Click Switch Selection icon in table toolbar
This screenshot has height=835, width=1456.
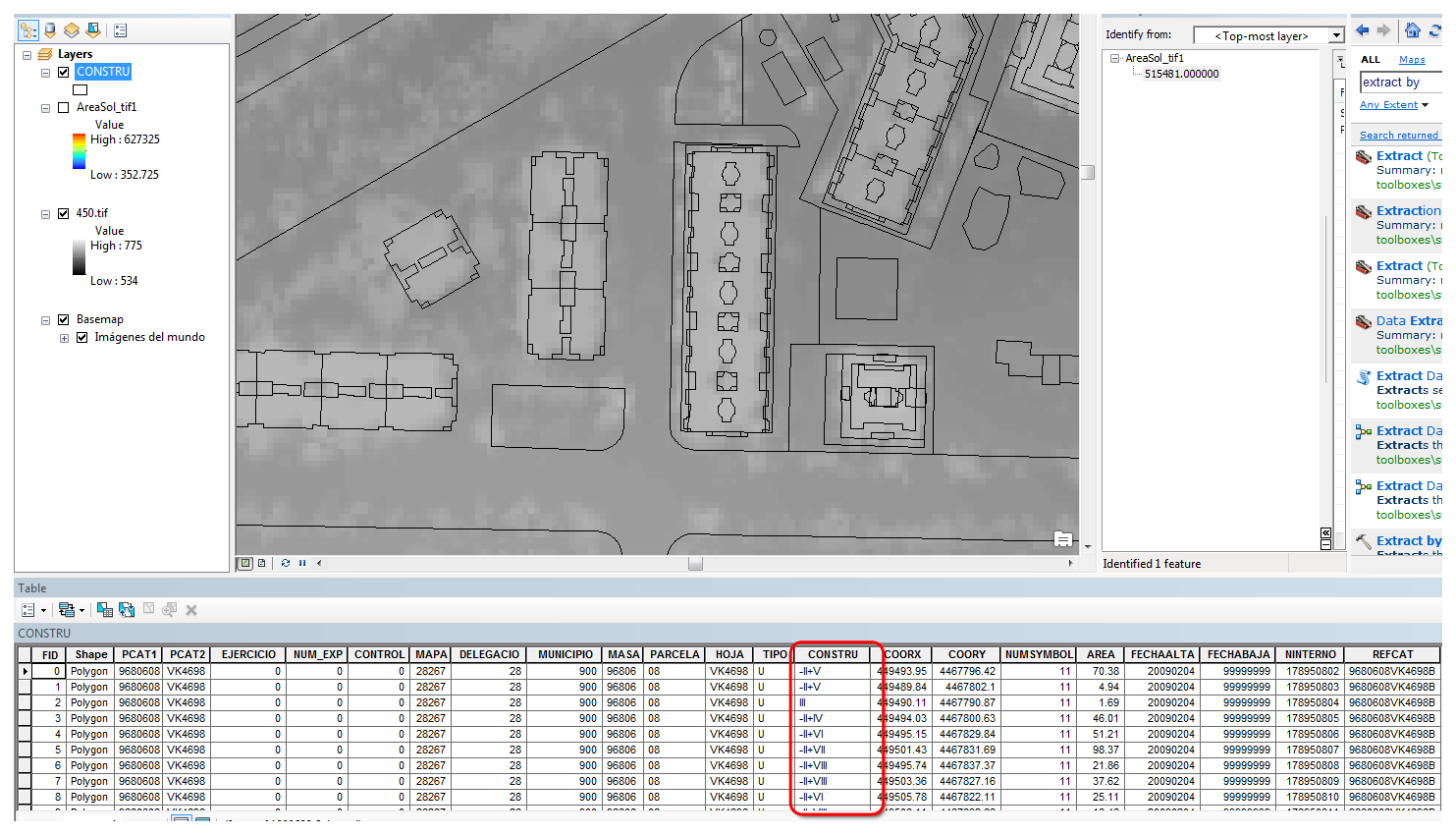[x=127, y=610]
